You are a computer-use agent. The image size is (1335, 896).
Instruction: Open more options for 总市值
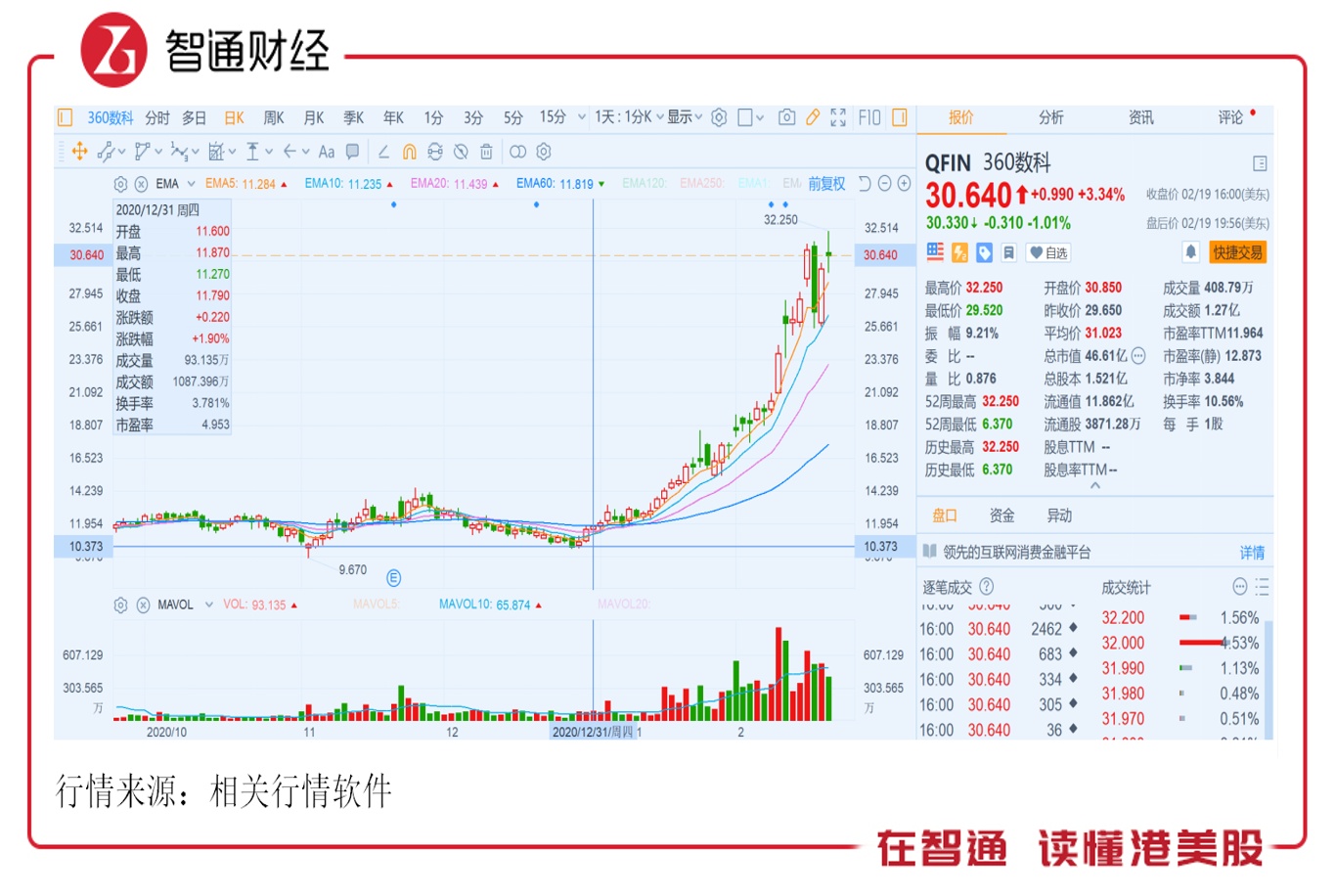tap(1138, 356)
